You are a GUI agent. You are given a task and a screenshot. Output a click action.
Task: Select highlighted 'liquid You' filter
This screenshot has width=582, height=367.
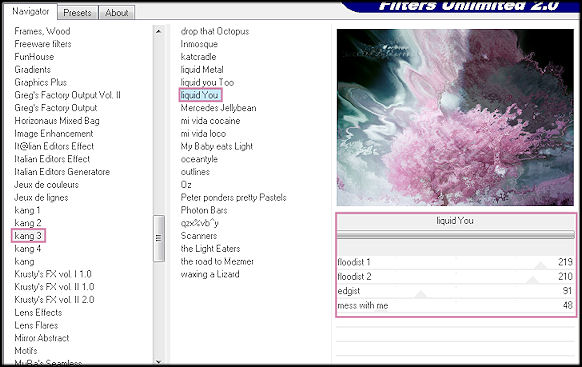[200, 95]
